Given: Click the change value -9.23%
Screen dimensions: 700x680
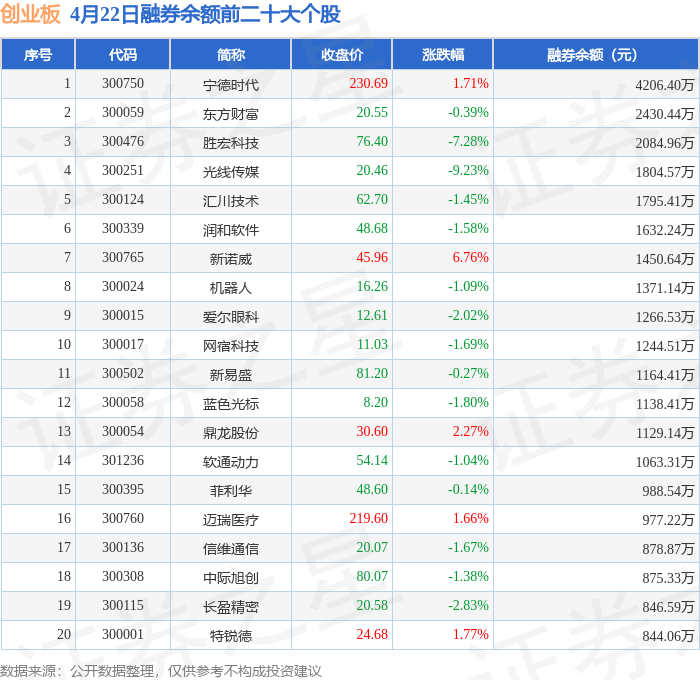Looking at the screenshot, I should click(x=468, y=170).
